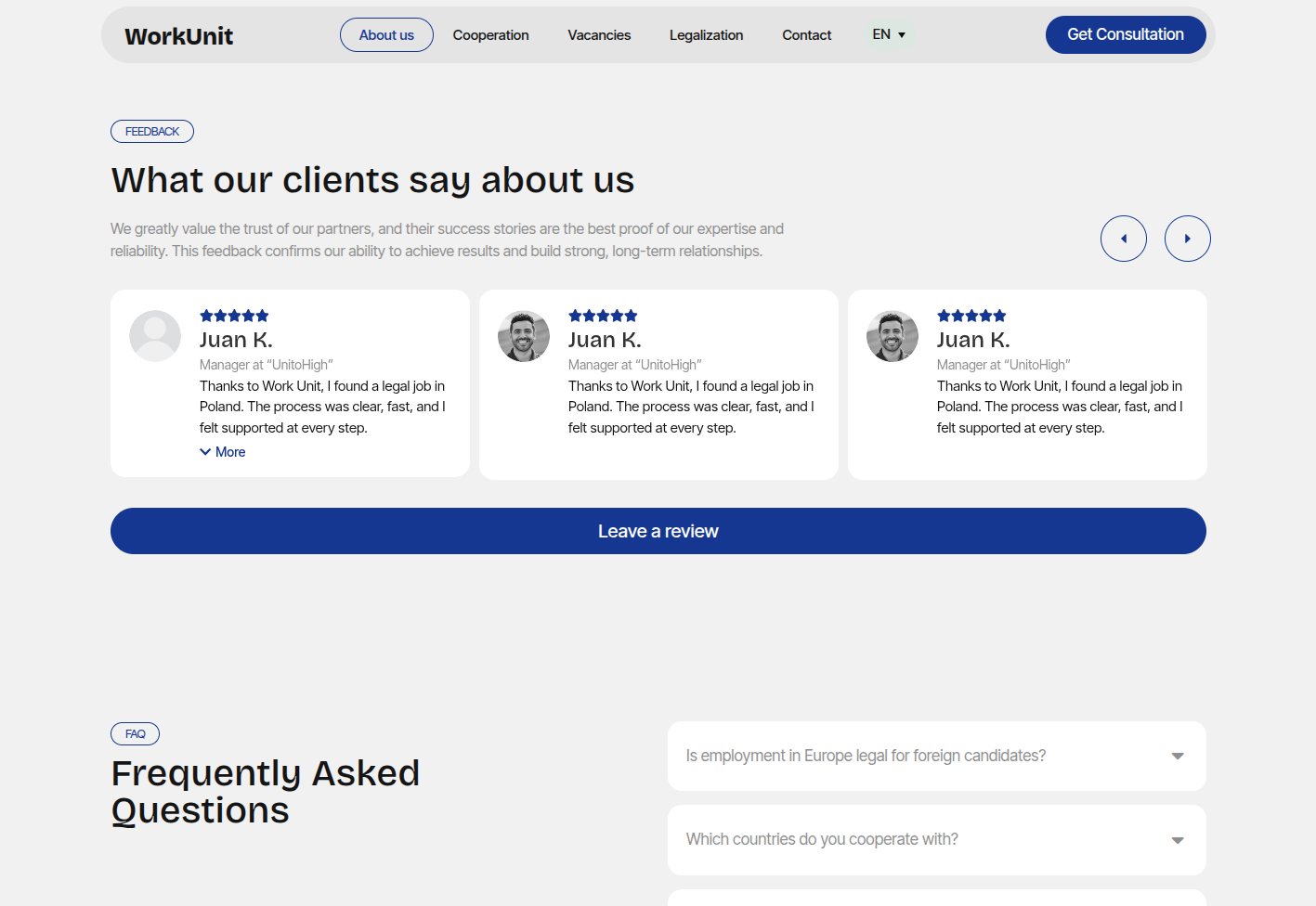Viewport: 1316px width, 906px height.
Task: Click the second review's star rating
Action: click(x=603, y=316)
